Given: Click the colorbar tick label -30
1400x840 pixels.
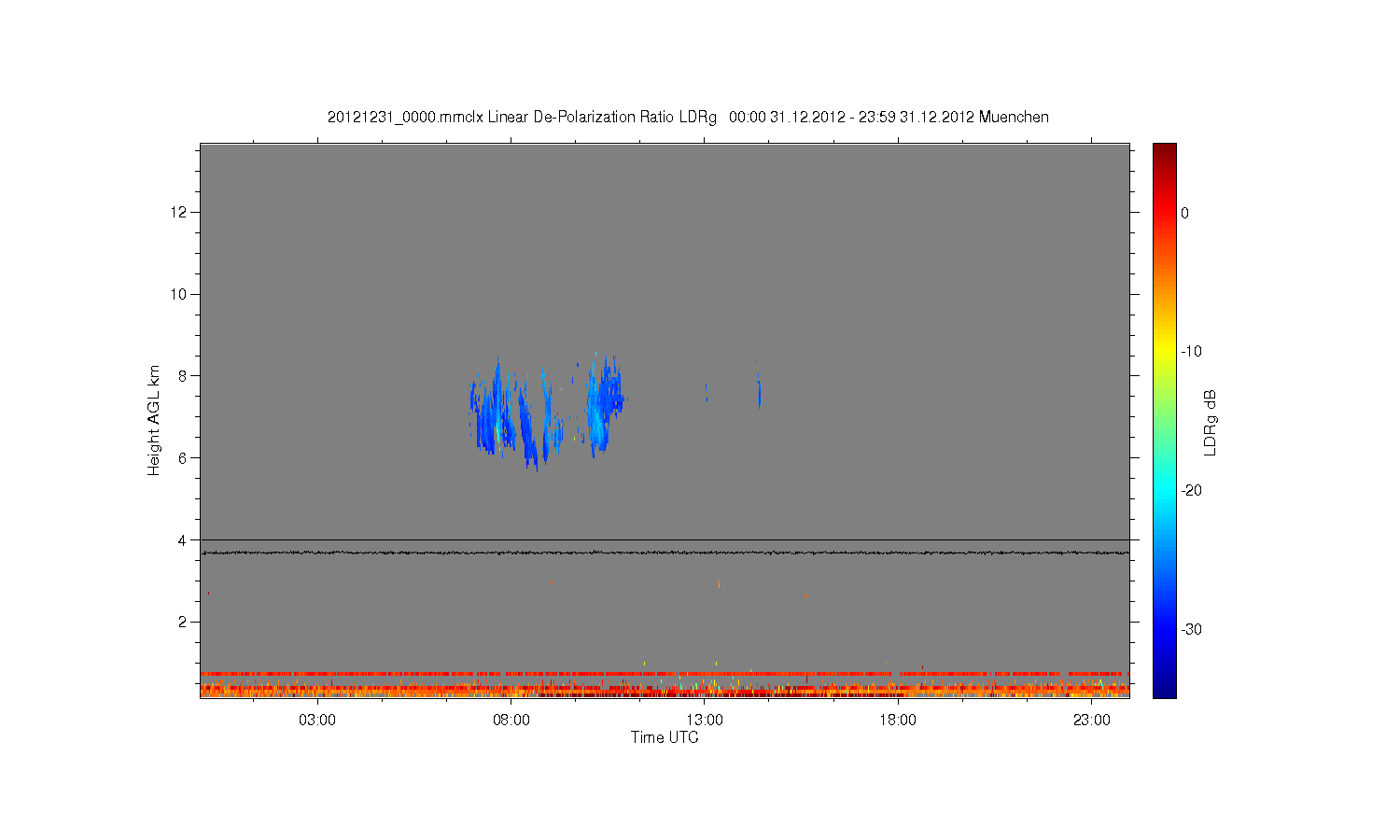Looking at the screenshot, I should 1191,629.
